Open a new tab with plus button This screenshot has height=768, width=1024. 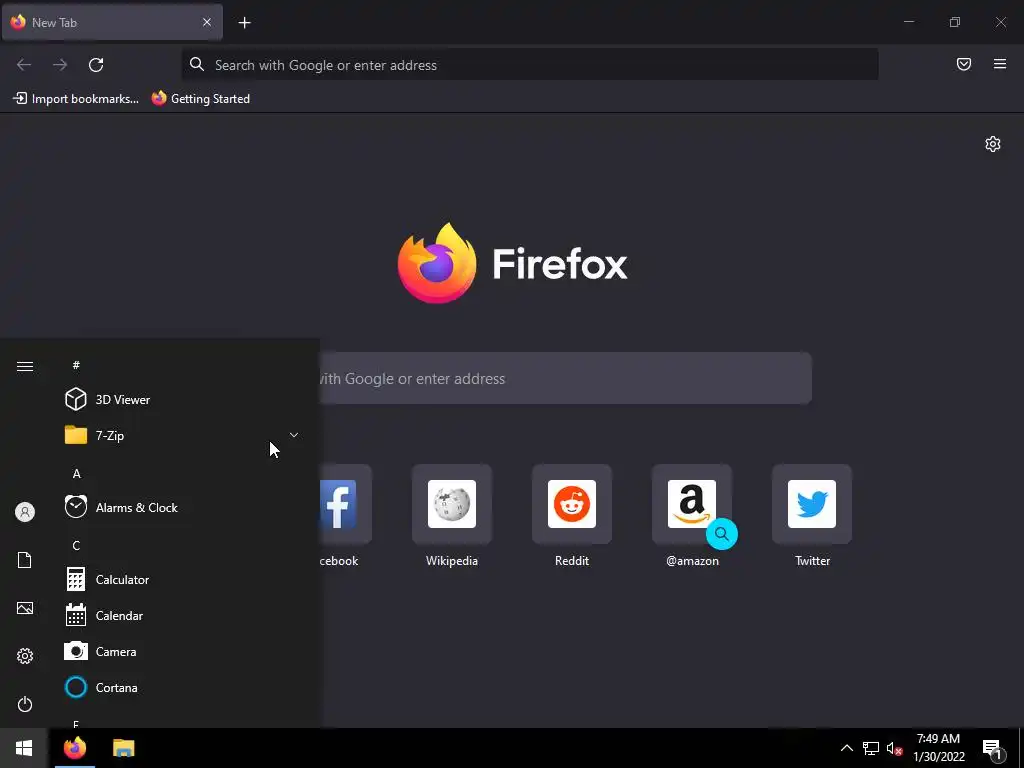(x=244, y=23)
